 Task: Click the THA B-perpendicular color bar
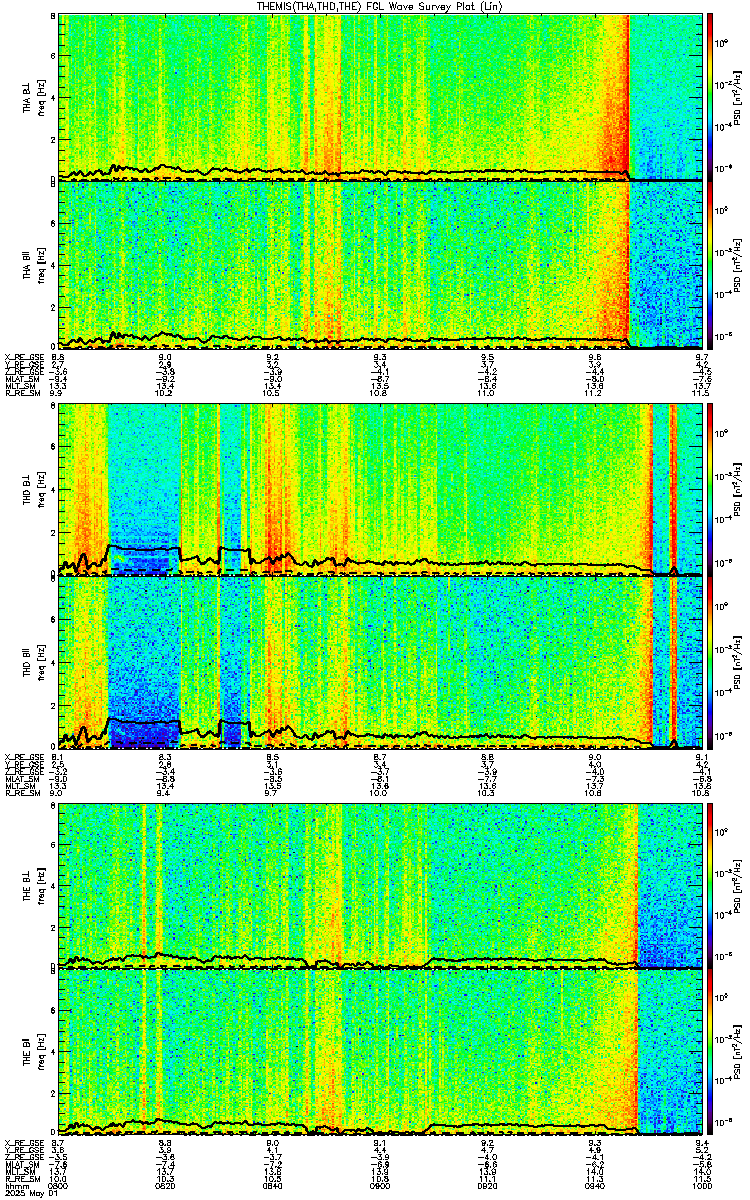pos(710,96)
